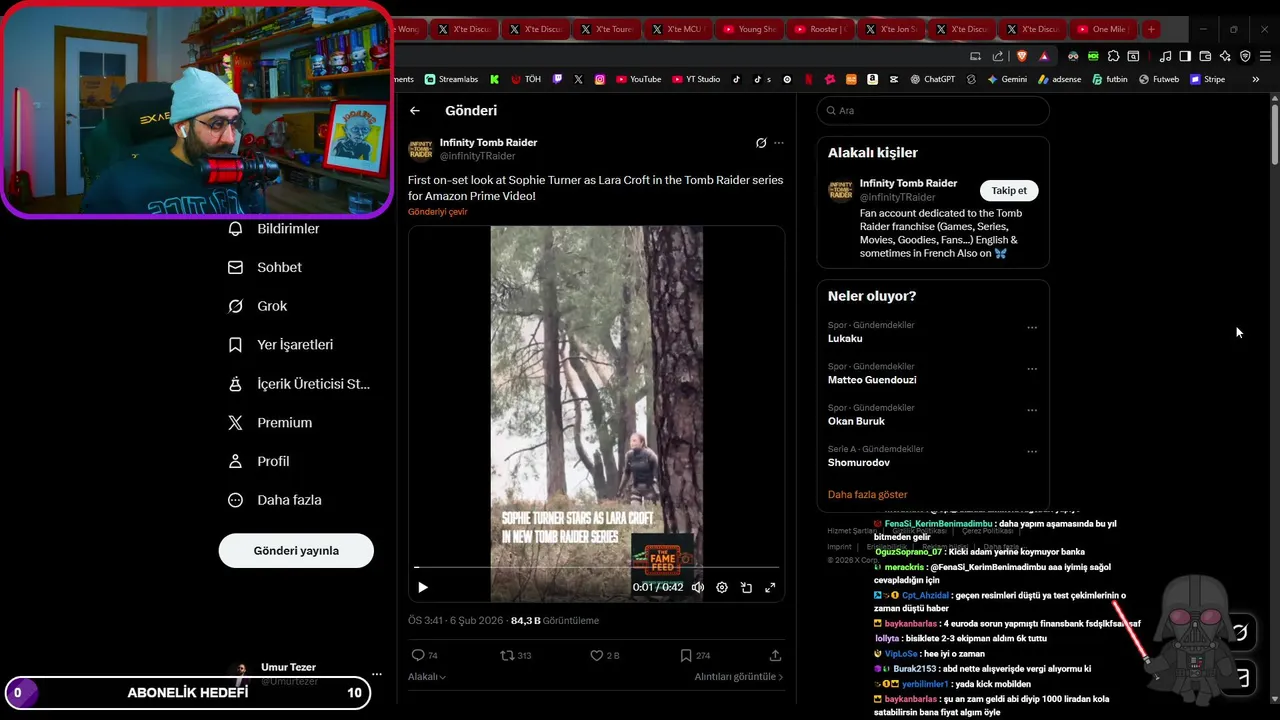The height and width of the screenshot is (720, 1280).
Task: Open the Futweb bookmark
Action: 1159,79
